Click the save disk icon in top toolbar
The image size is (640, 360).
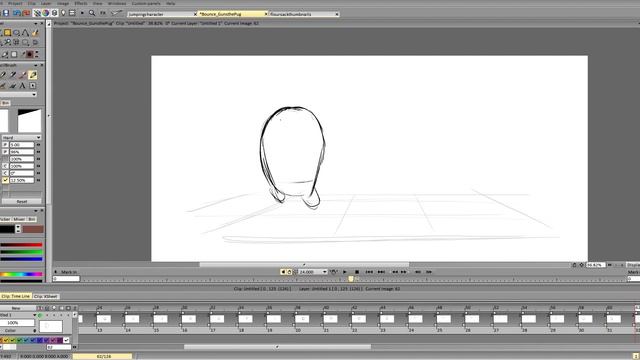[6, 13]
